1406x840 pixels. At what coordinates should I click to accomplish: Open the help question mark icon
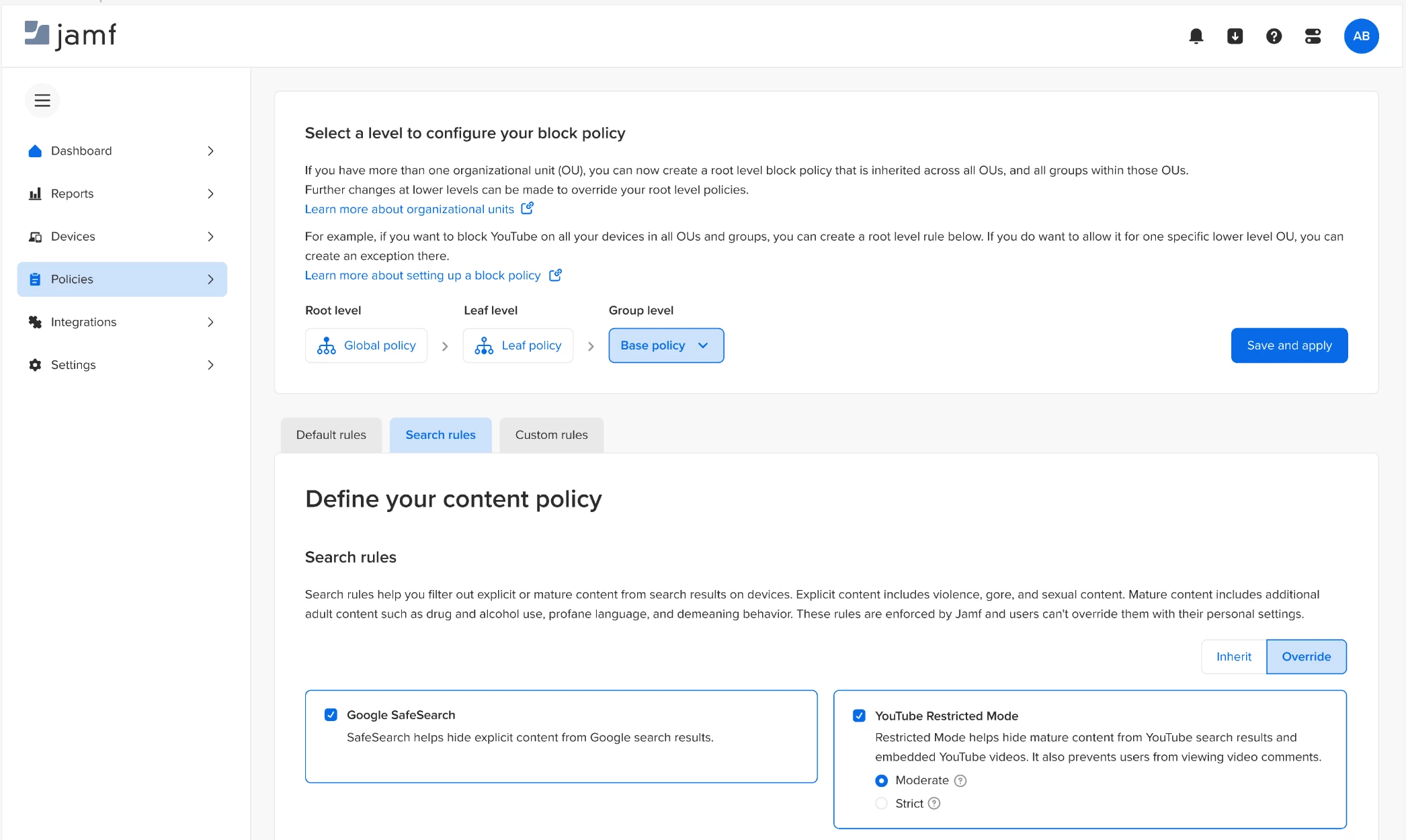click(1274, 36)
